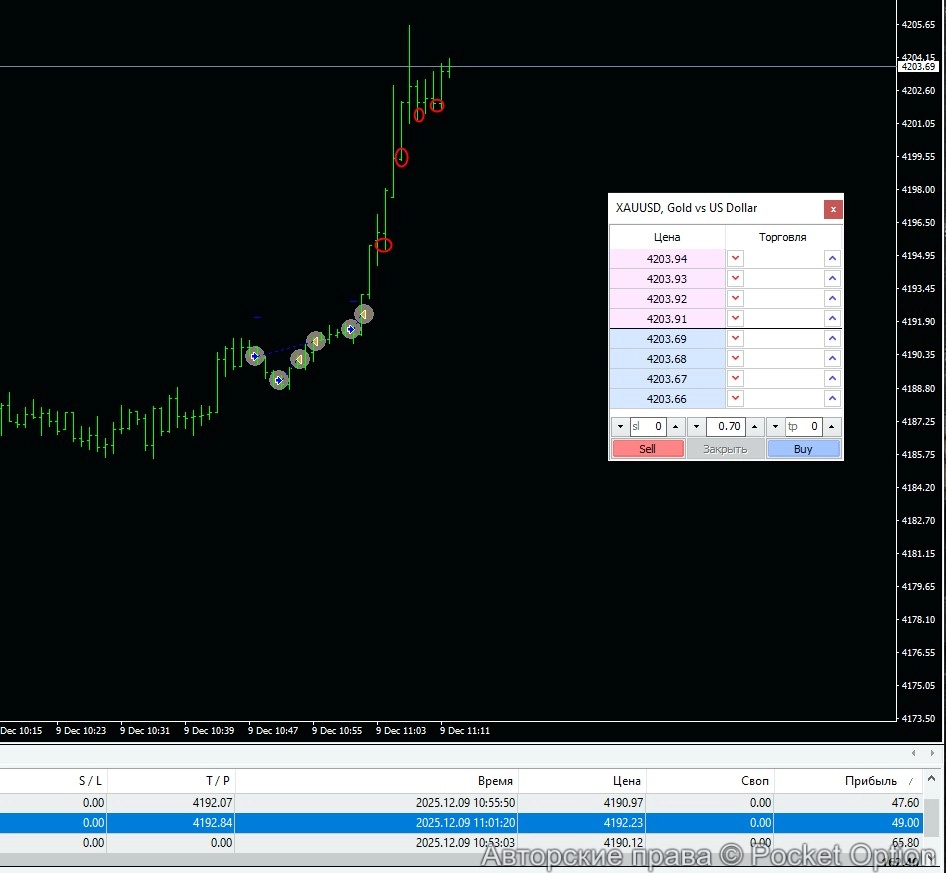Increase the take profit (tp) value
Viewport: 946px width, 873px height.
[832, 427]
